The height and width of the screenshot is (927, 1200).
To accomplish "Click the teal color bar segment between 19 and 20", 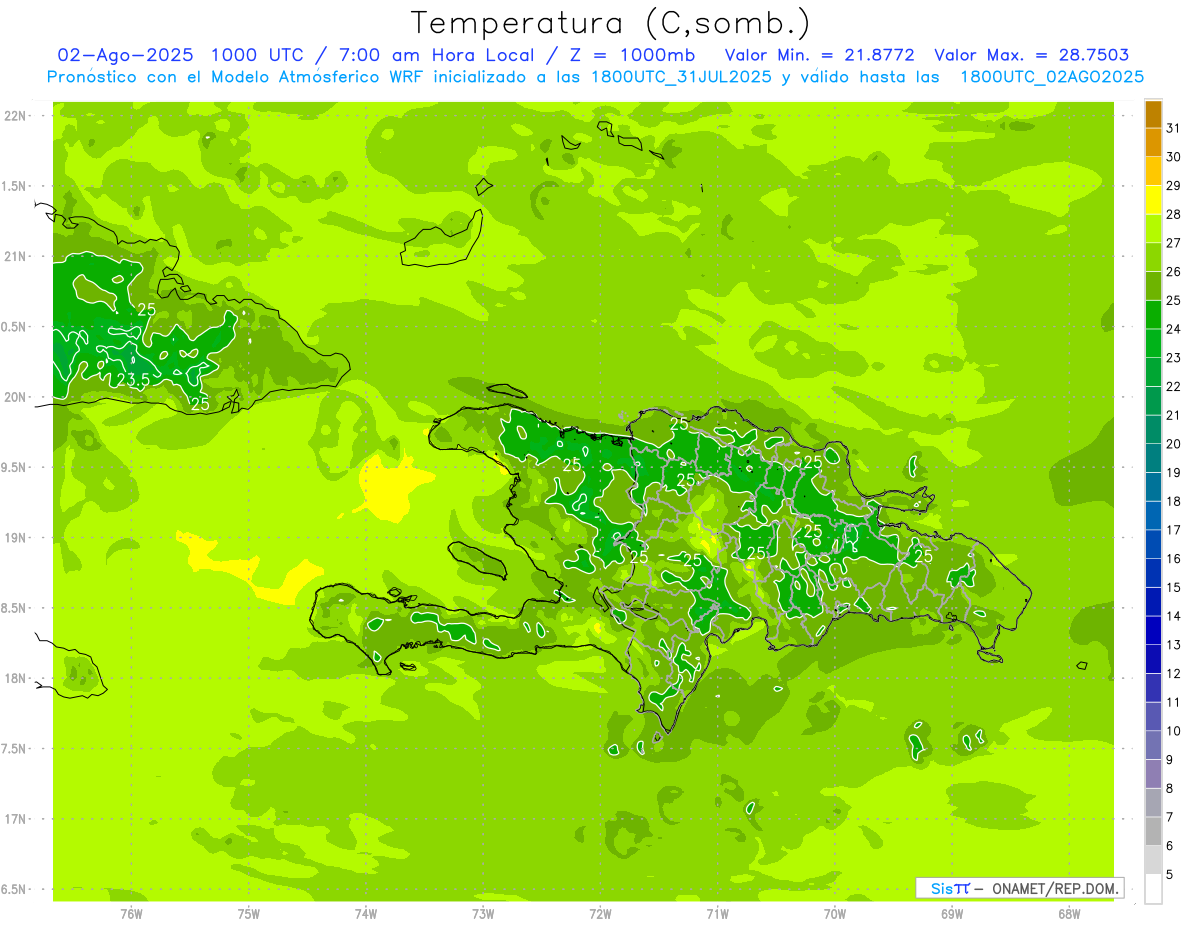I will 1153,459.
